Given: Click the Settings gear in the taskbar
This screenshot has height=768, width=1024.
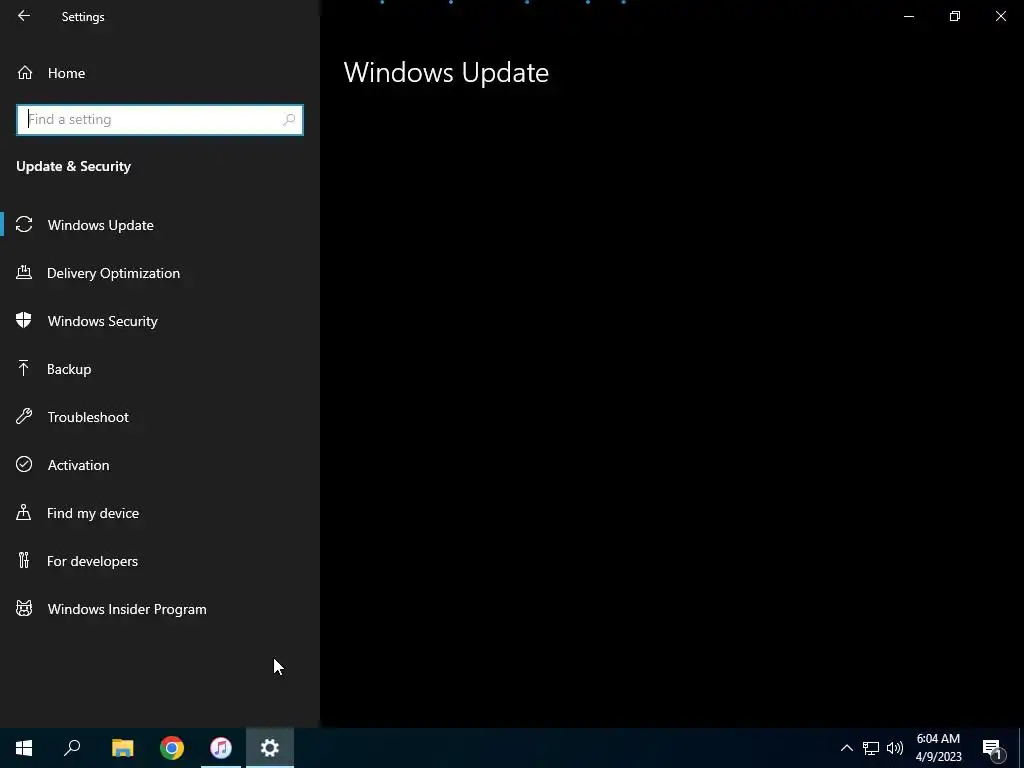Looking at the screenshot, I should (x=270, y=748).
